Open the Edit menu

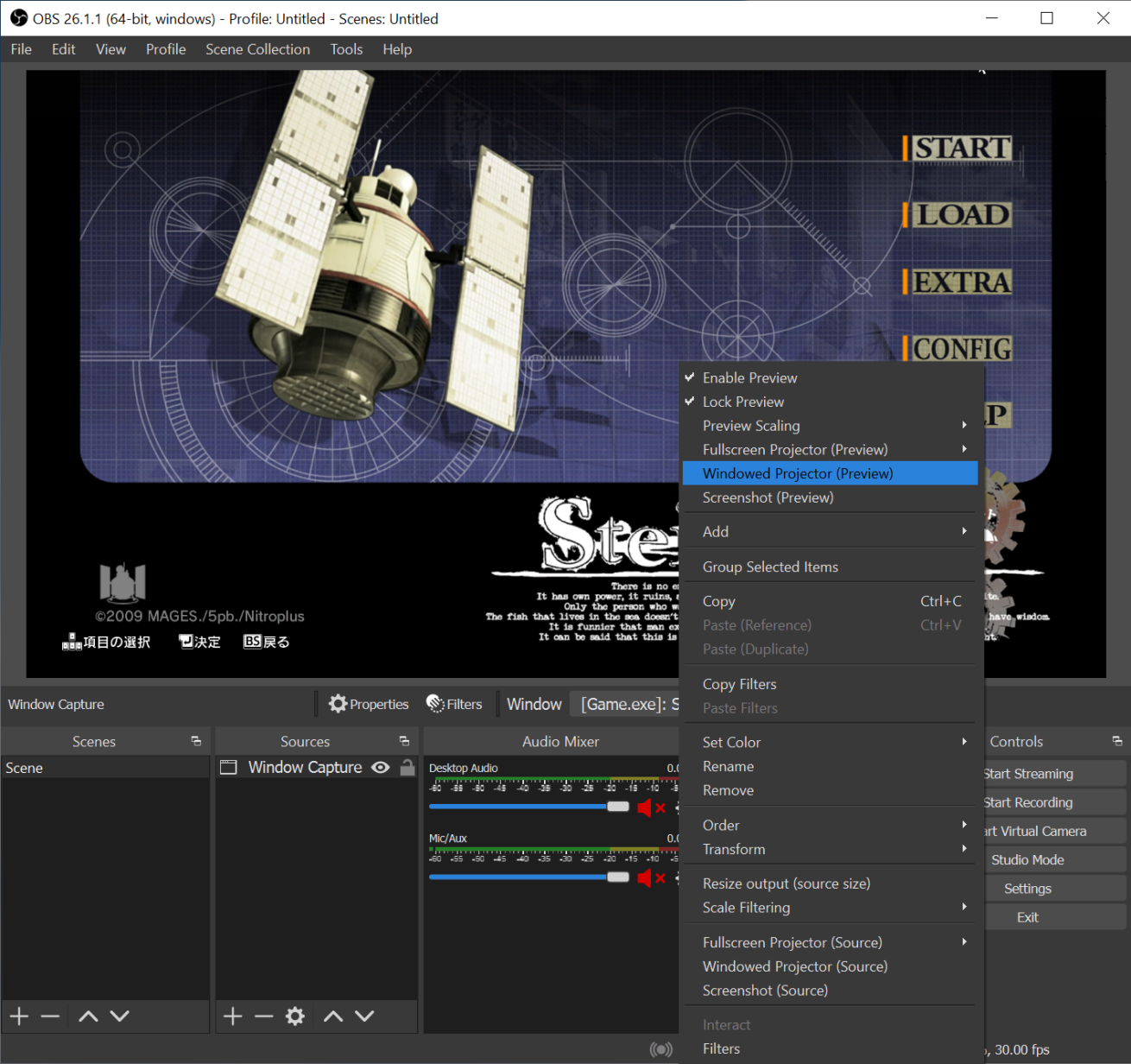[64, 49]
